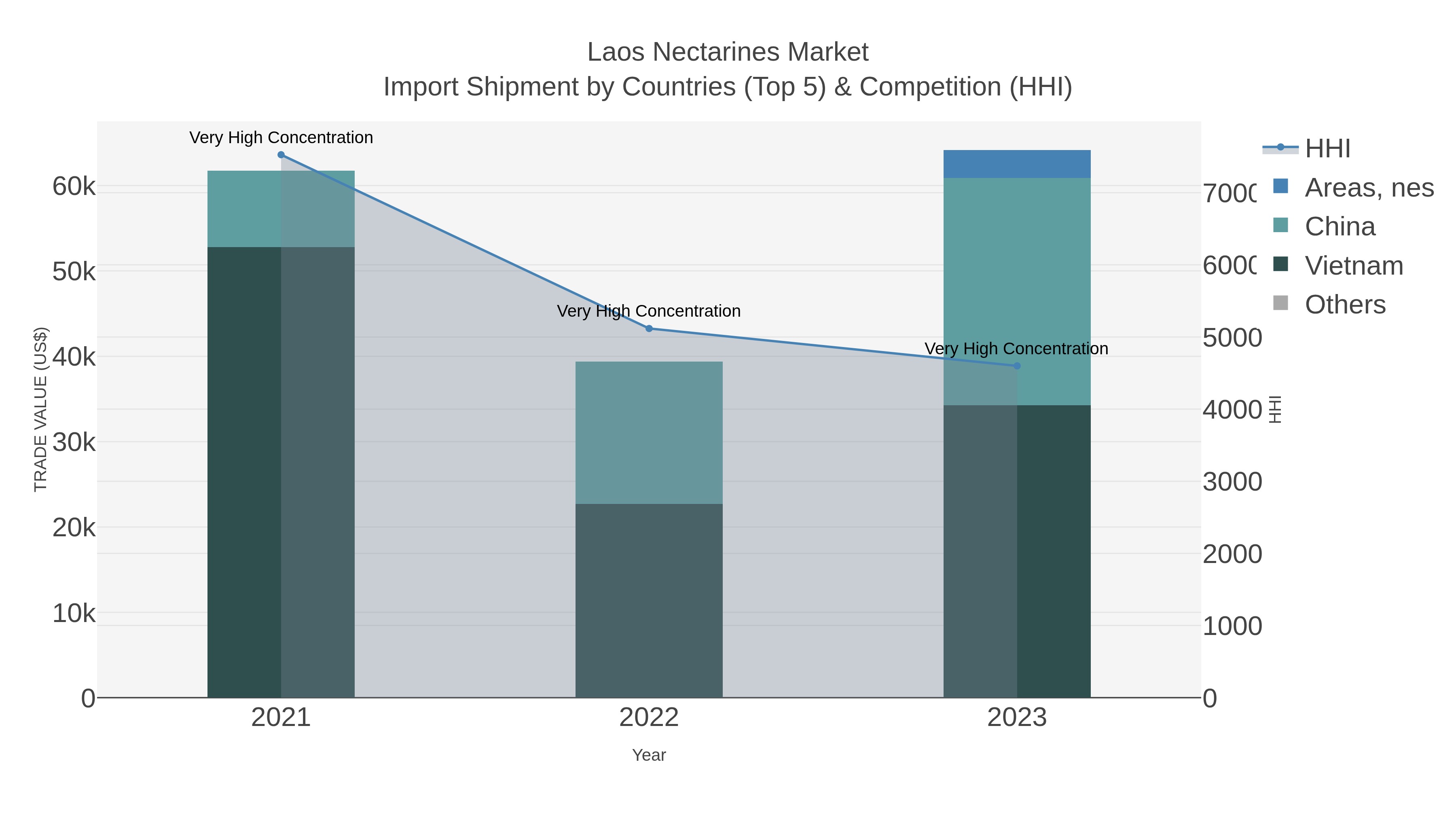
Task: Click the 3000 right axis tick label
Action: pyautogui.click(x=1232, y=482)
